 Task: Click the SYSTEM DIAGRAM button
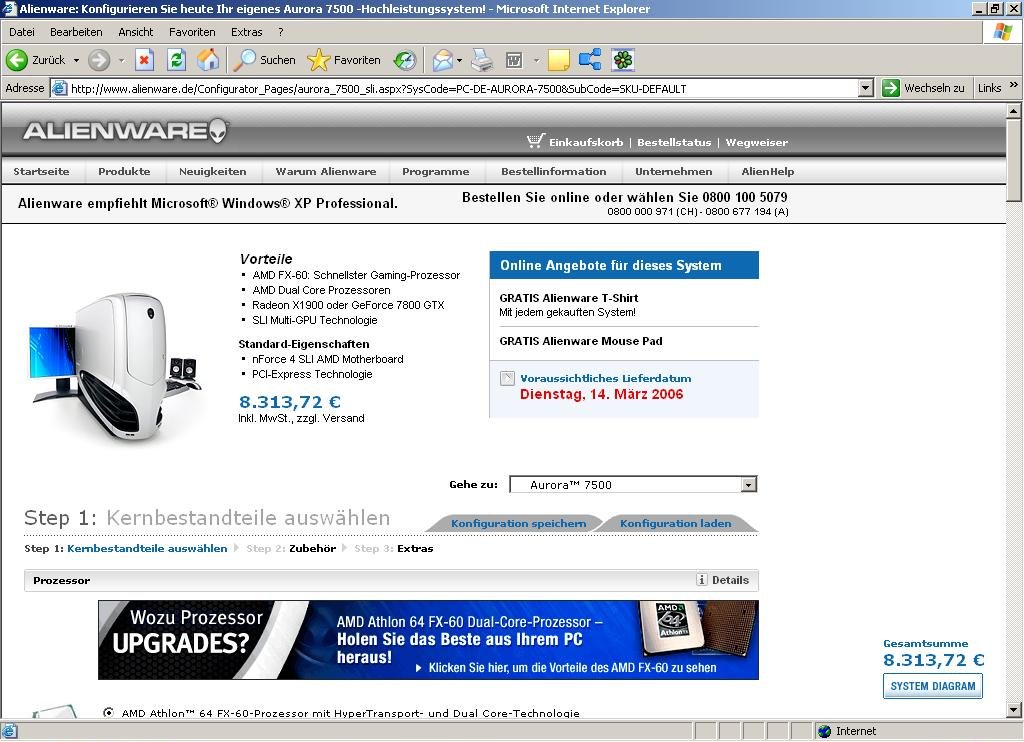933,686
